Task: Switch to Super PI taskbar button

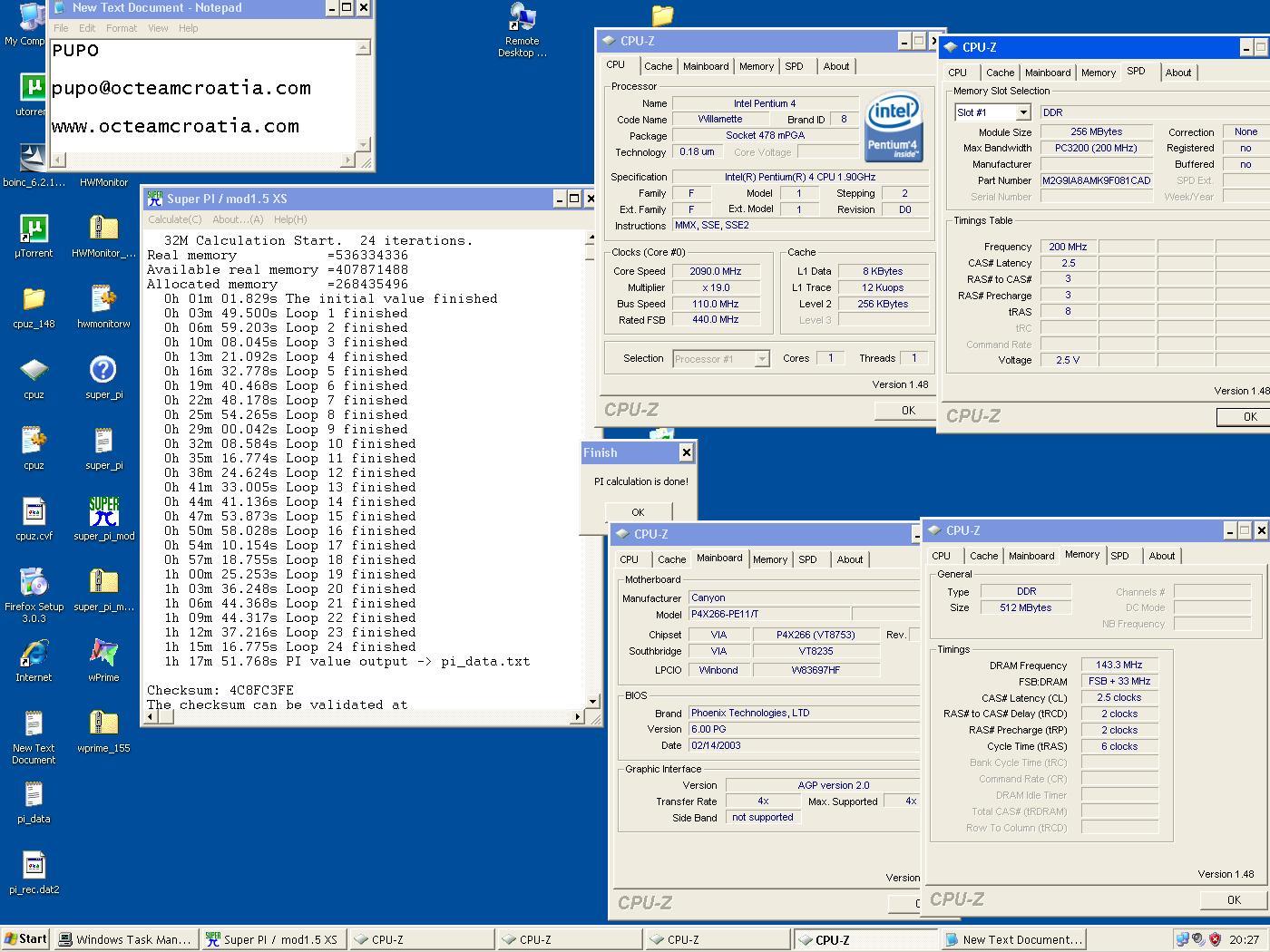Action: tap(272, 939)
